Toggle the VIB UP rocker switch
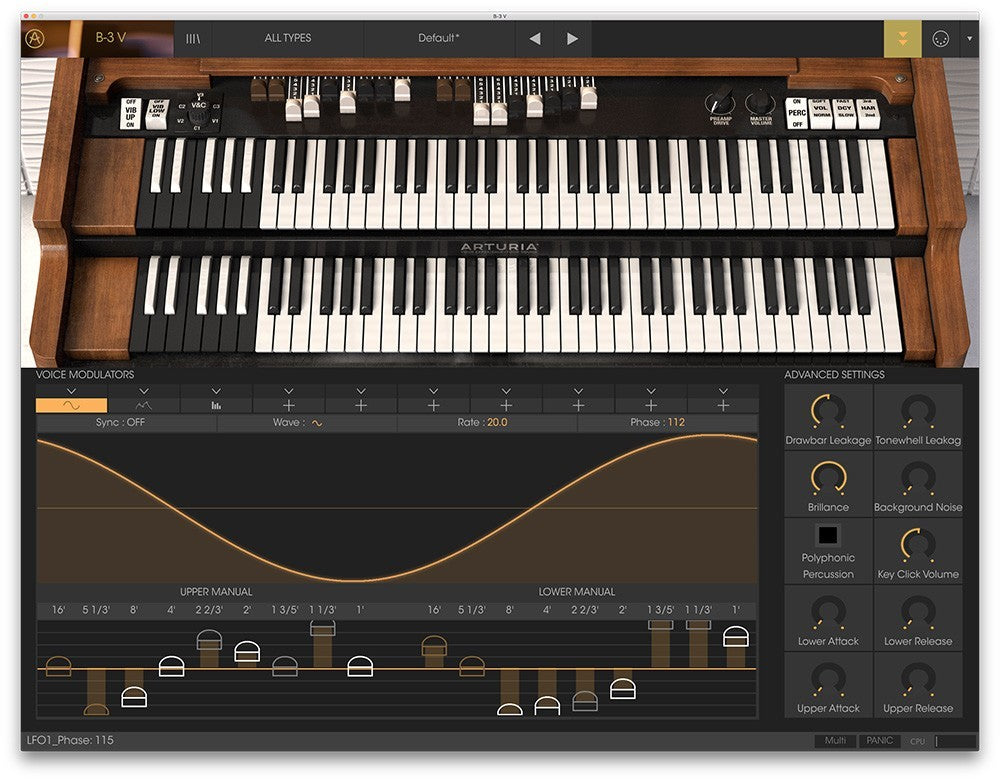Screen dimensions: 1000x781 [130, 113]
